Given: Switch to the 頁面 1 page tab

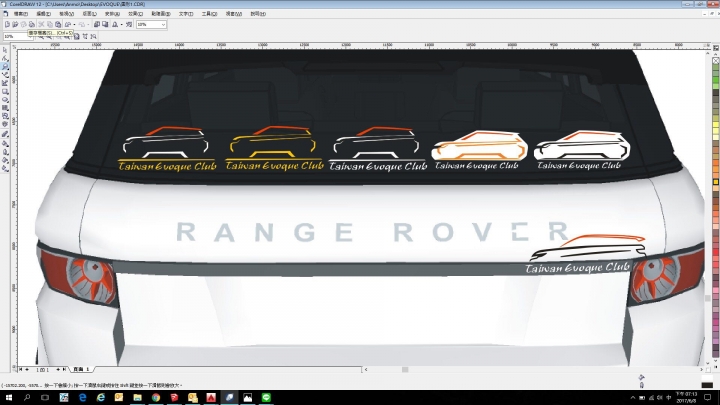Looking at the screenshot, I should pyautogui.click(x=81, y=369).
